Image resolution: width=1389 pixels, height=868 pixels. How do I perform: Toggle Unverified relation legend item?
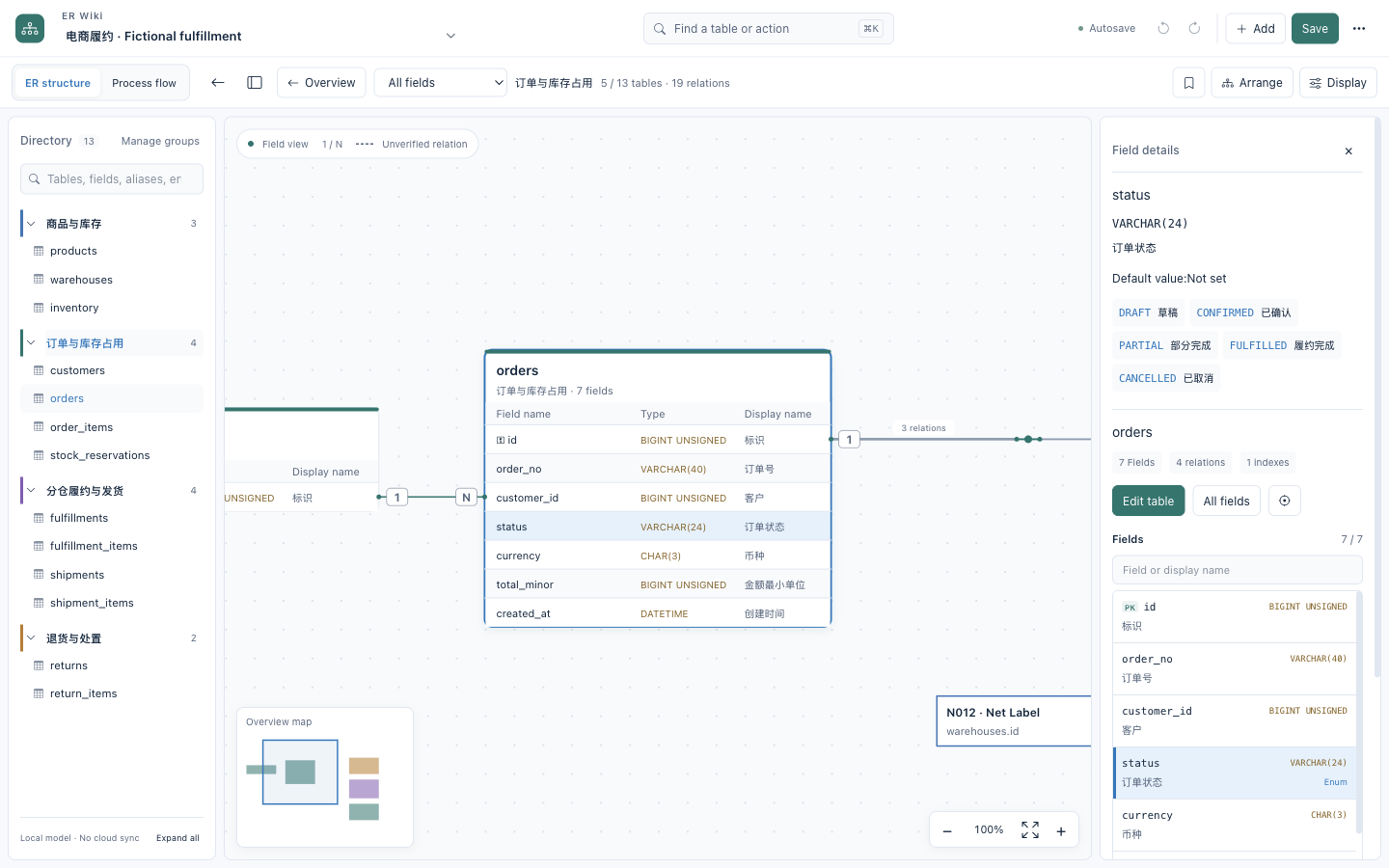[x=411, y=145]
